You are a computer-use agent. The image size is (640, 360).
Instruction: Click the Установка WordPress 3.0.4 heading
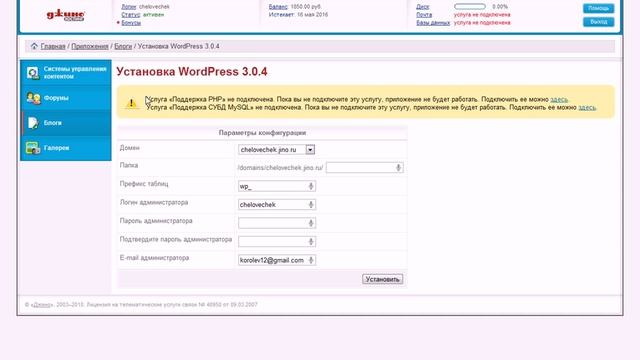[192, 71]
